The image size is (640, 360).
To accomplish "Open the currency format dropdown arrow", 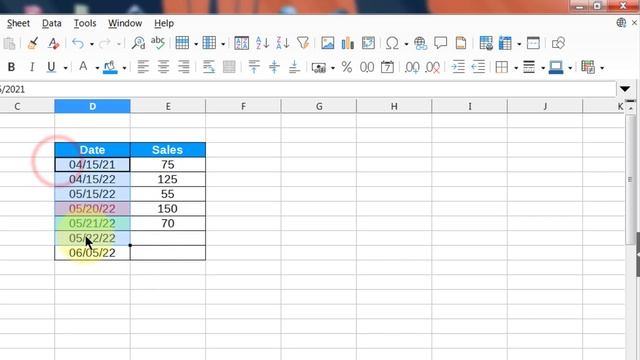I will [x=333, y=68].
